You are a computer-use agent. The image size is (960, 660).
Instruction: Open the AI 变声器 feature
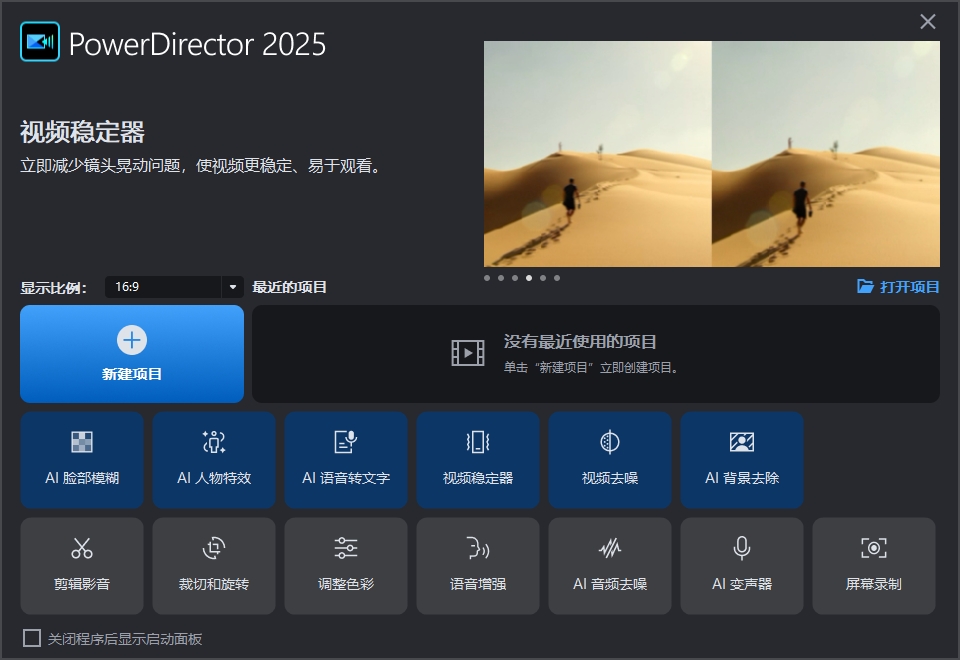pyautogui.click(x=742, y=566)
